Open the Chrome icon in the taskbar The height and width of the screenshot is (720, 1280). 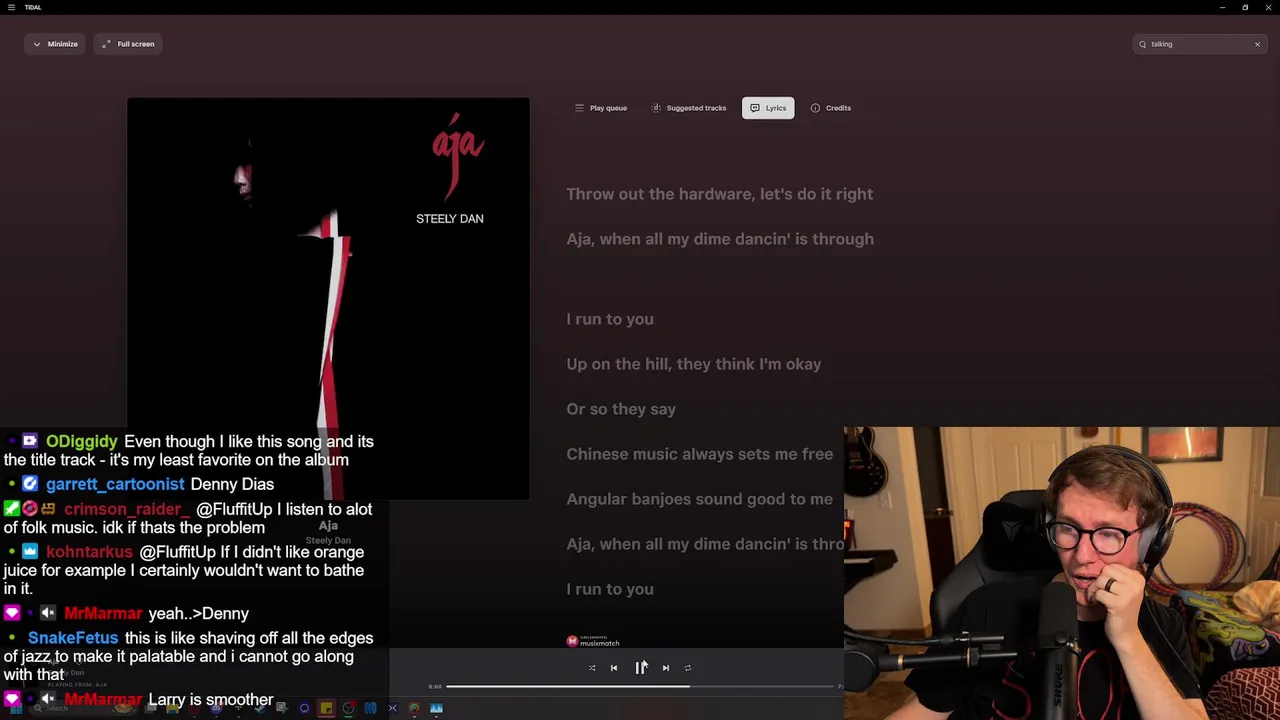click(x=414, y=708)
